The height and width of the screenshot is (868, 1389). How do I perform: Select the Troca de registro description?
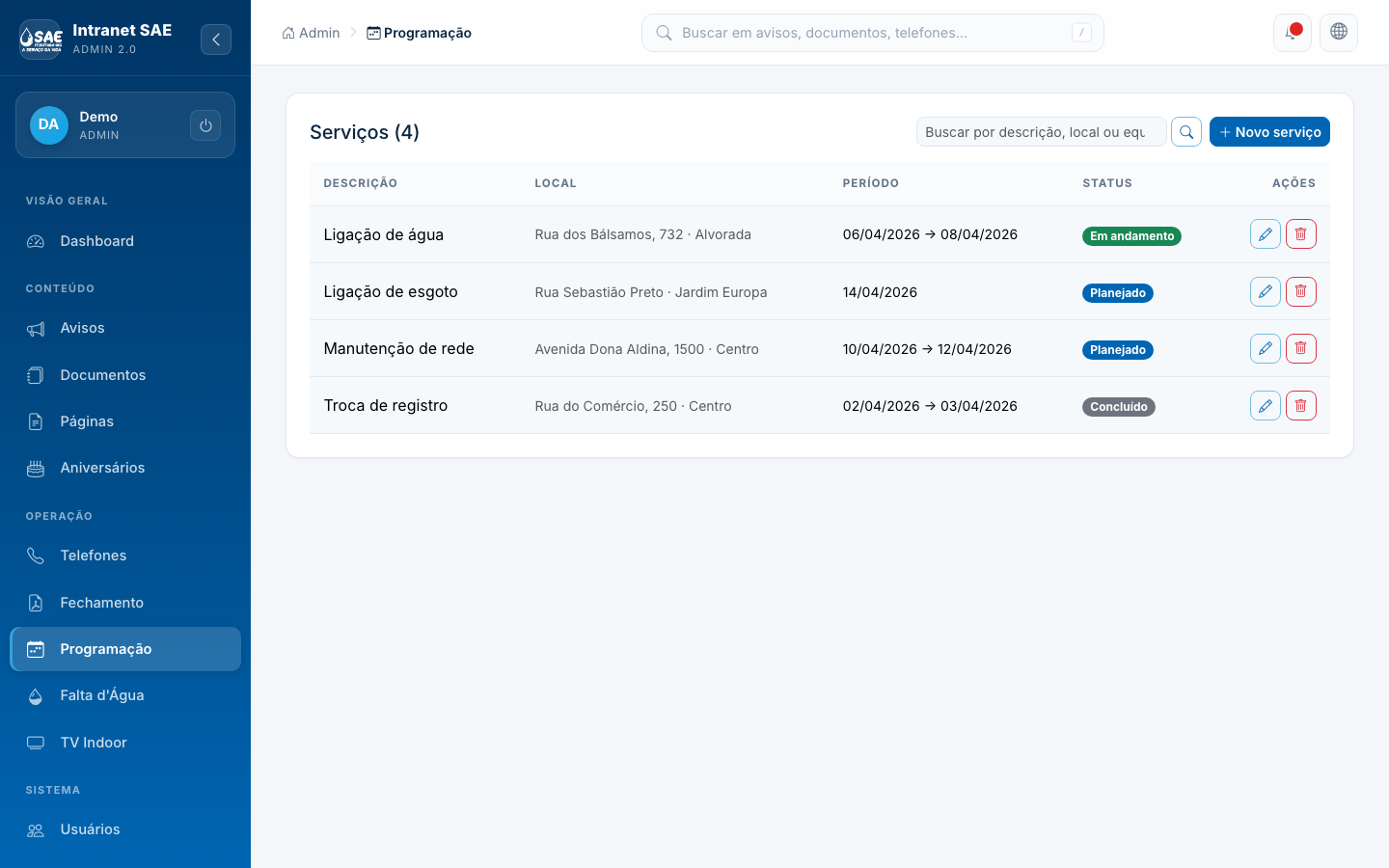pyautogui.click(x=386, y=405)
